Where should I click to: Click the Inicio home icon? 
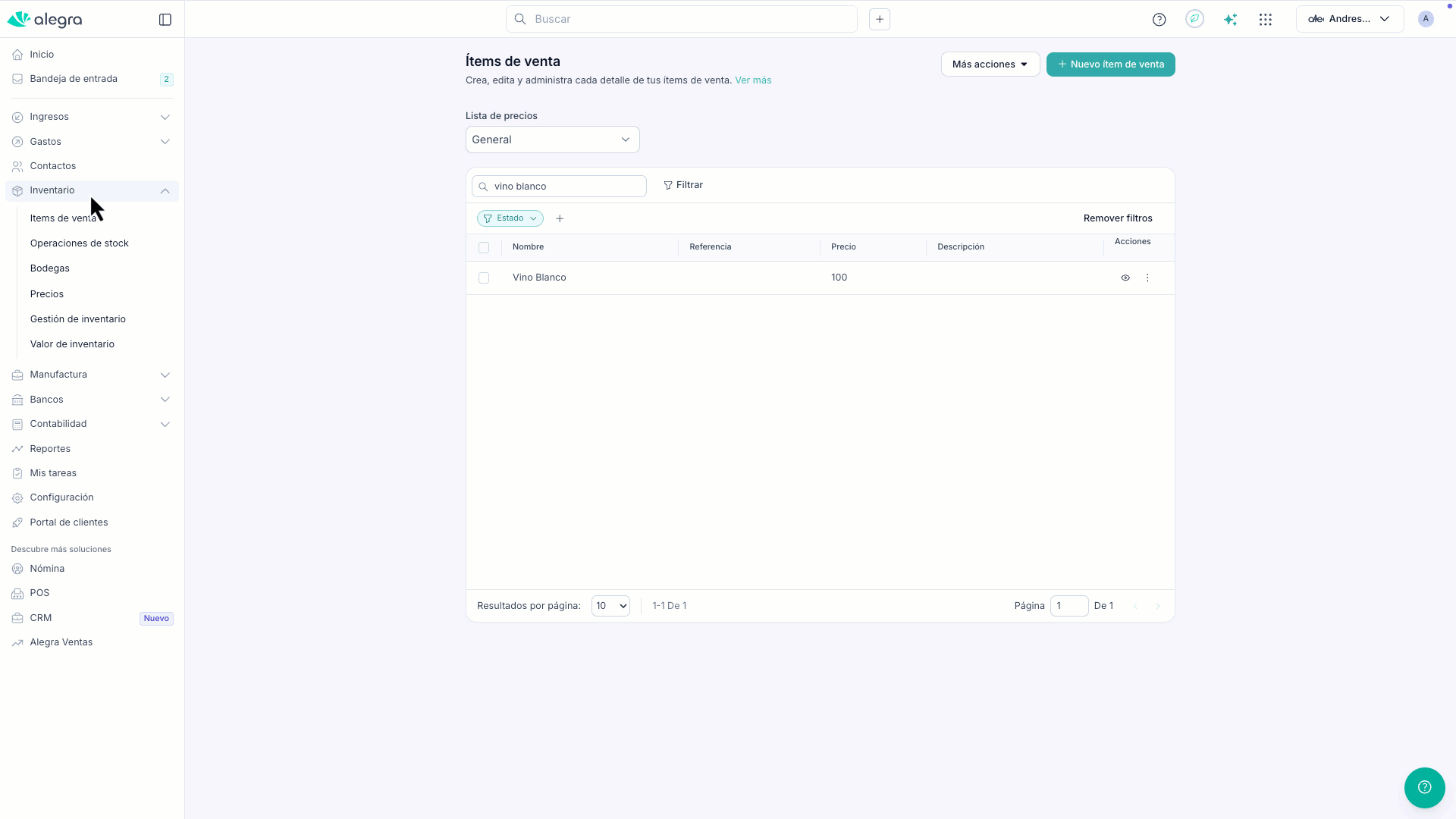pyautogui.click(x=17, y=55)
